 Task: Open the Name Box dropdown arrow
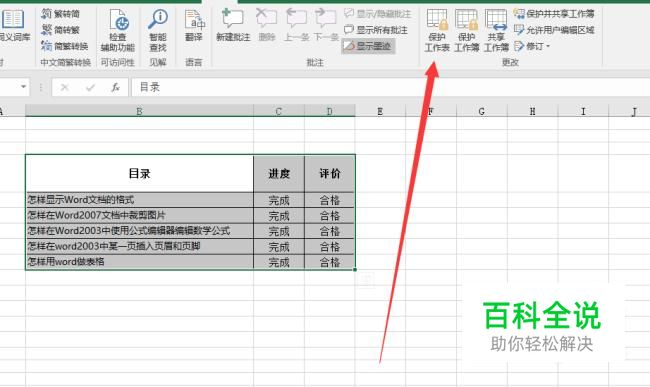coord(23,87)
